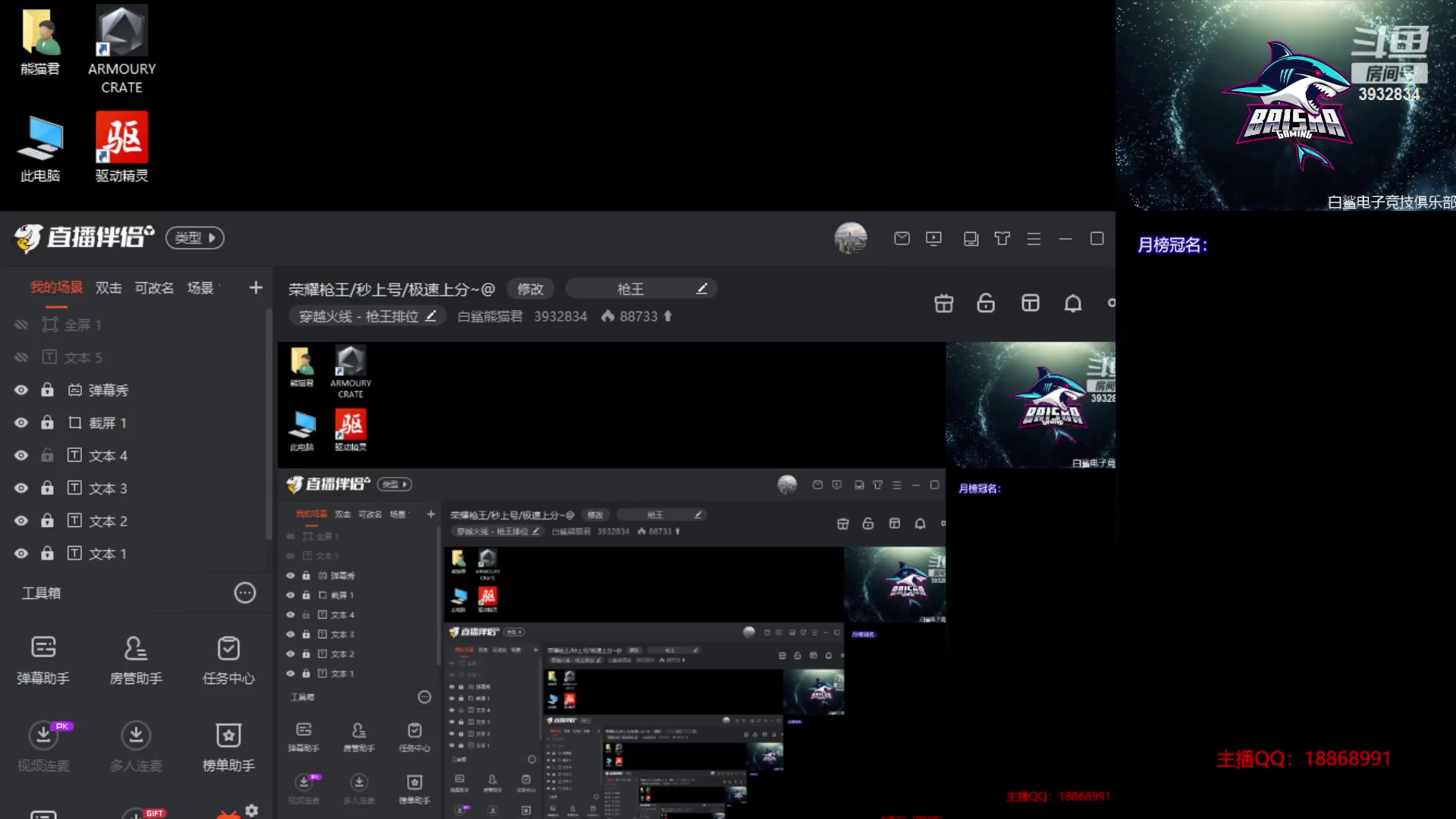The width and height of the screenshot is (1456, 819).
Task: Open the skin shirt icon in header
Action: click(1003, 239)
